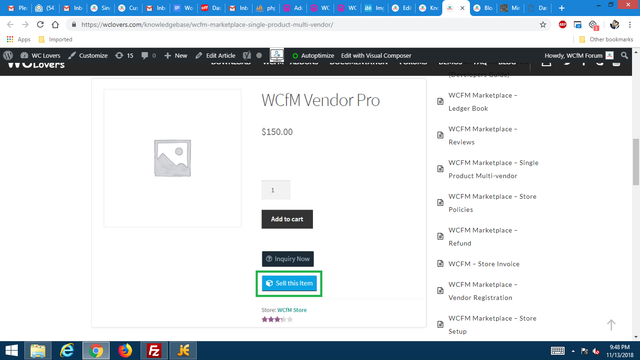Open WCFM Marketplace – Reviews article
Viewport: 640px width, 360px height.
[483, 136]
